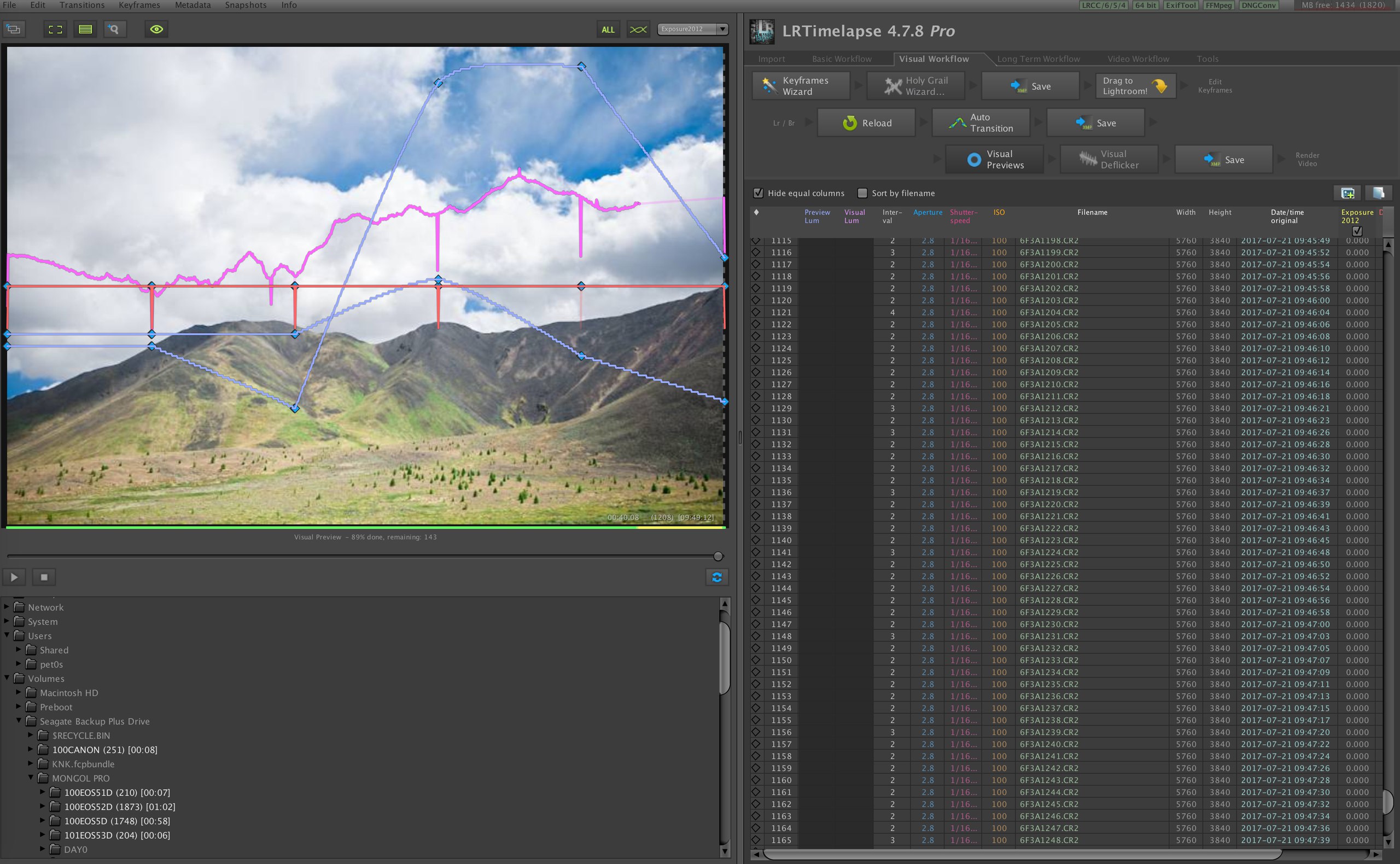Toggle the crossed curves icon next to ALL
The width and height of the screenshot is (1400, 864).
[638, 29]
